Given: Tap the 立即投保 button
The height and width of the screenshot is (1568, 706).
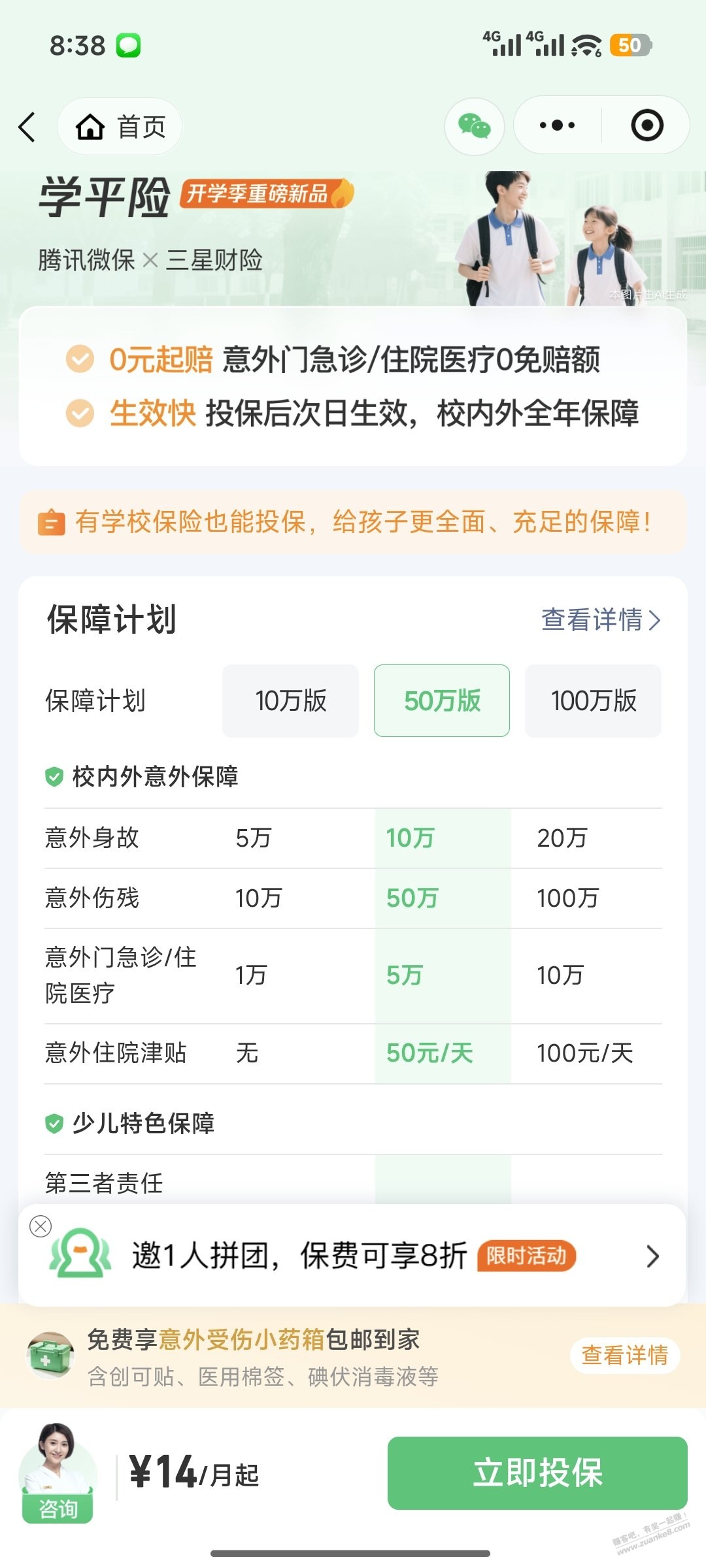Looking at the screenshot, I should (x=537, y=1473).
